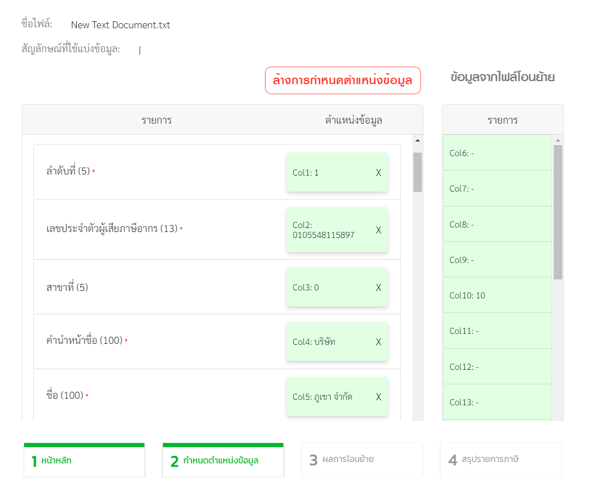Open step 4 สรุปรายการภาษี tab
Viewport: 592px width, 493px height.
point(501,460)
